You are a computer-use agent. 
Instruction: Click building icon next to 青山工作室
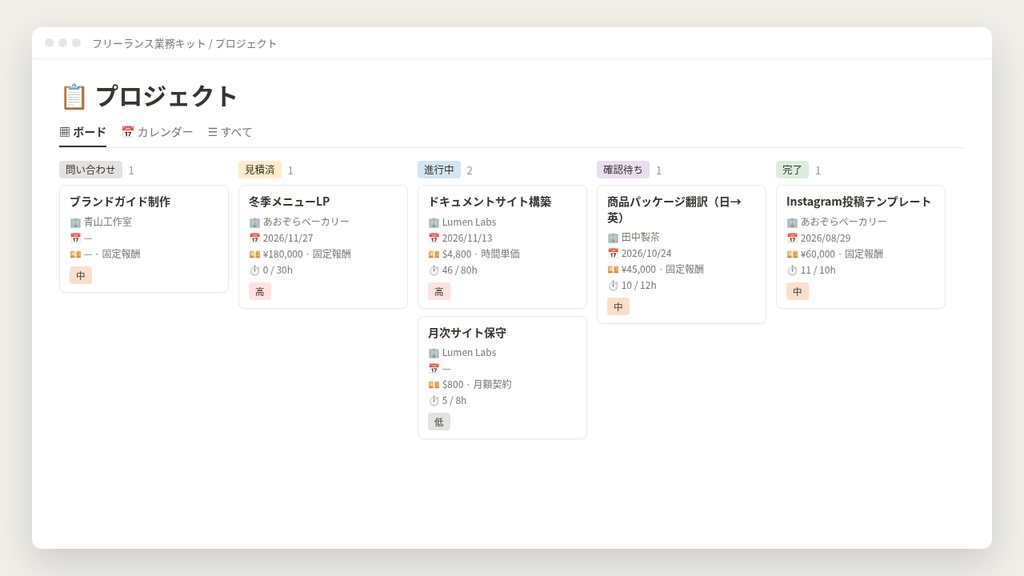75,223
